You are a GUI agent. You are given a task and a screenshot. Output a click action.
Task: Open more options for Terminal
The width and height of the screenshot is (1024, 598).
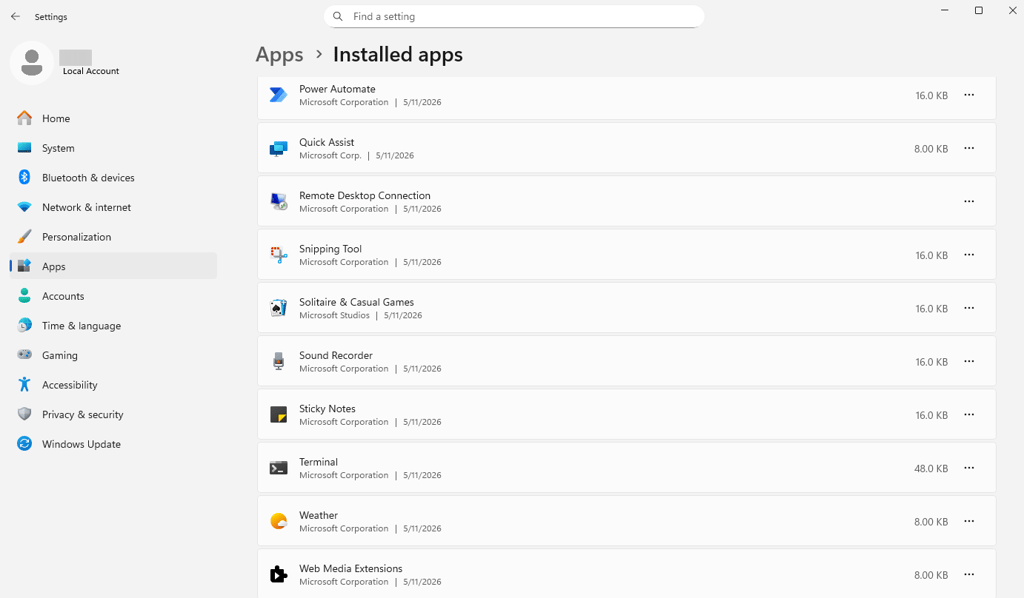pos(969,468)
